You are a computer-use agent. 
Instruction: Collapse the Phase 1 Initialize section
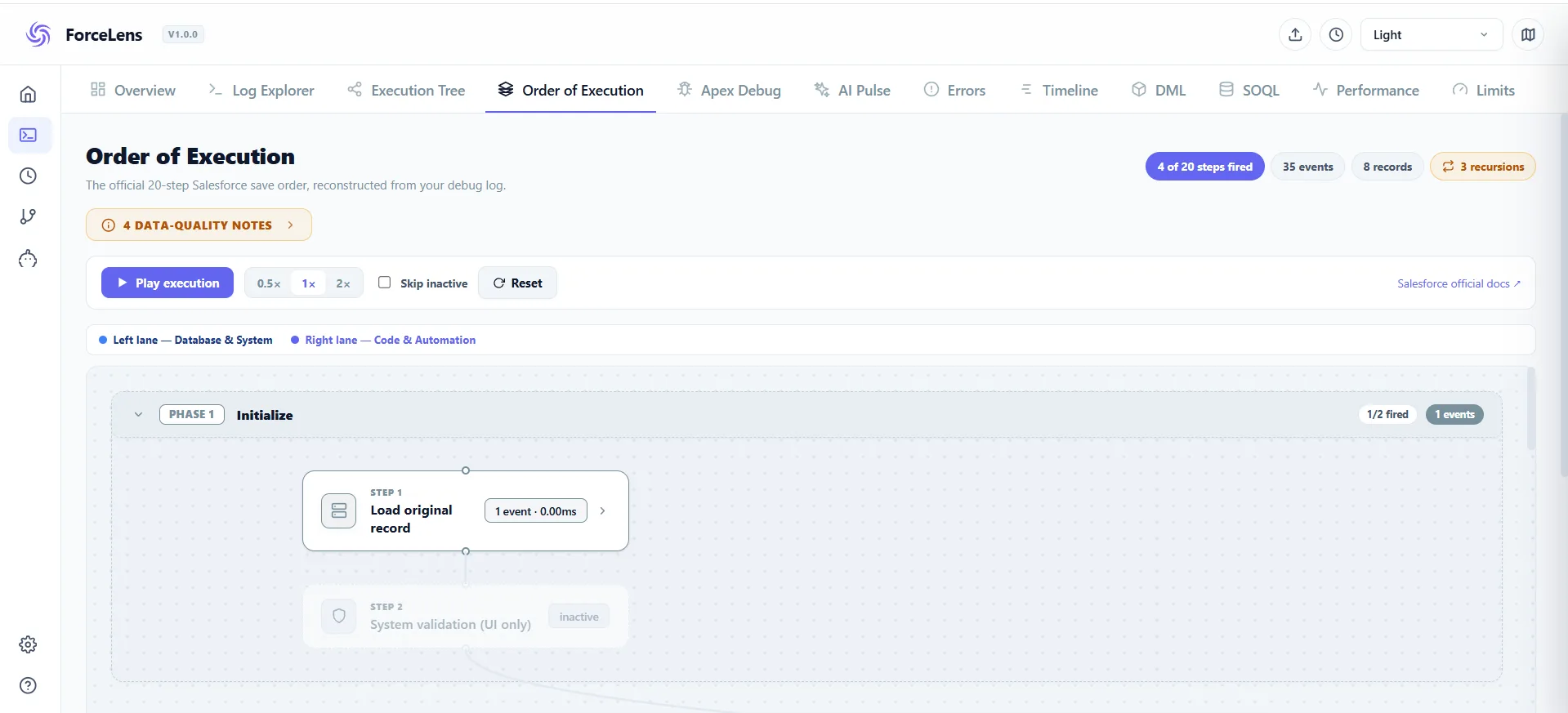click(139, 415)
